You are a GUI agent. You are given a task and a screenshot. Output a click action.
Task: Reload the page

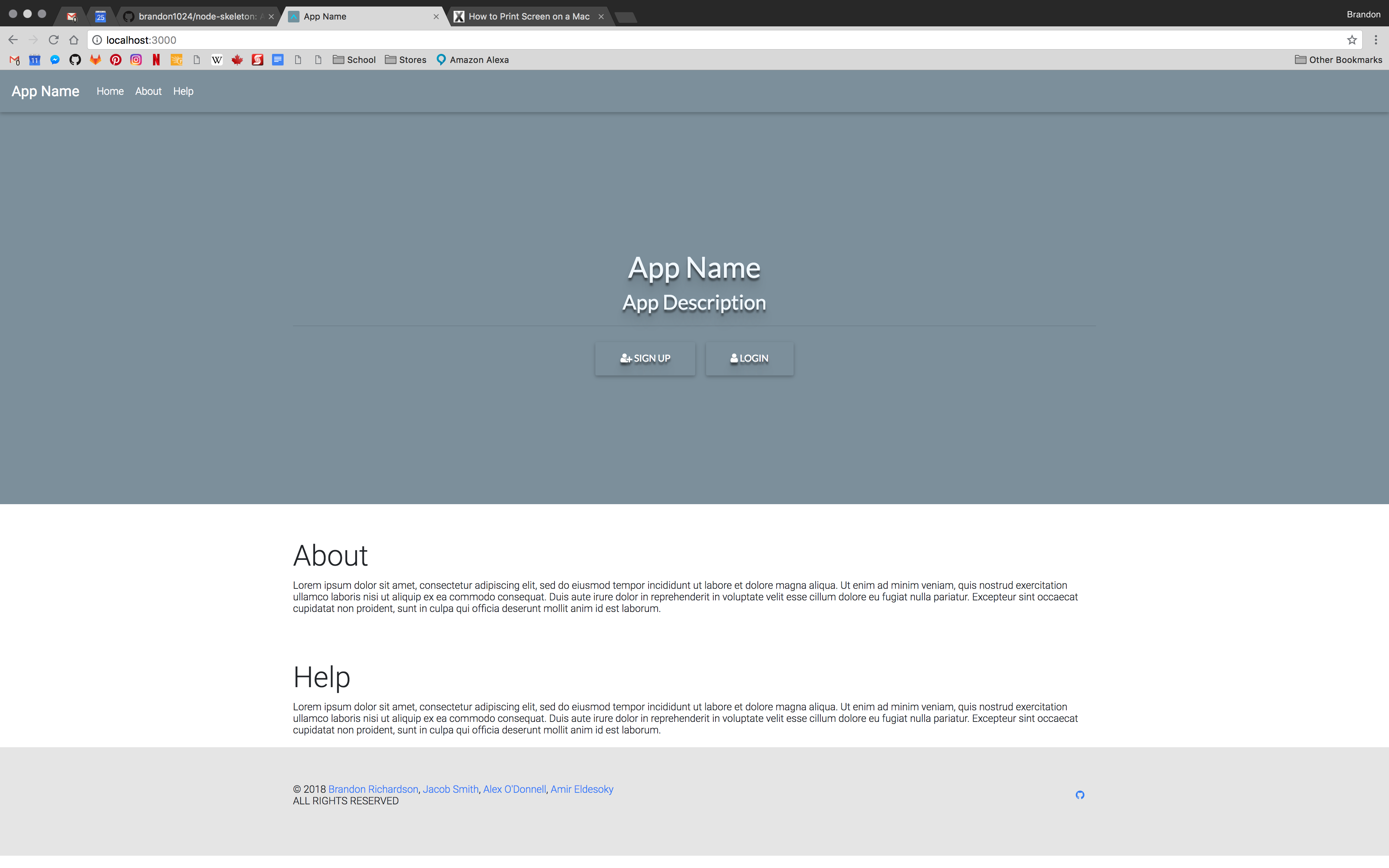pos(54,40)
